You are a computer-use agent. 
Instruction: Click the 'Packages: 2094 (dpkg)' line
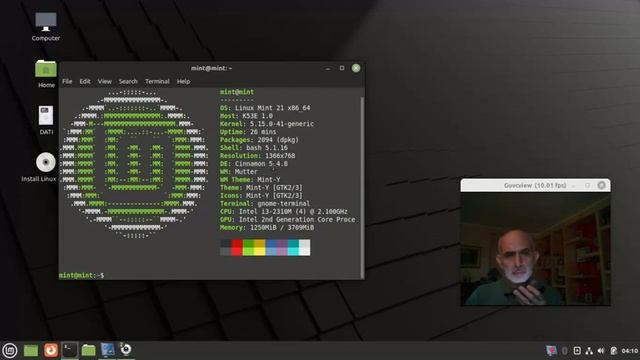tap(259, 140)
